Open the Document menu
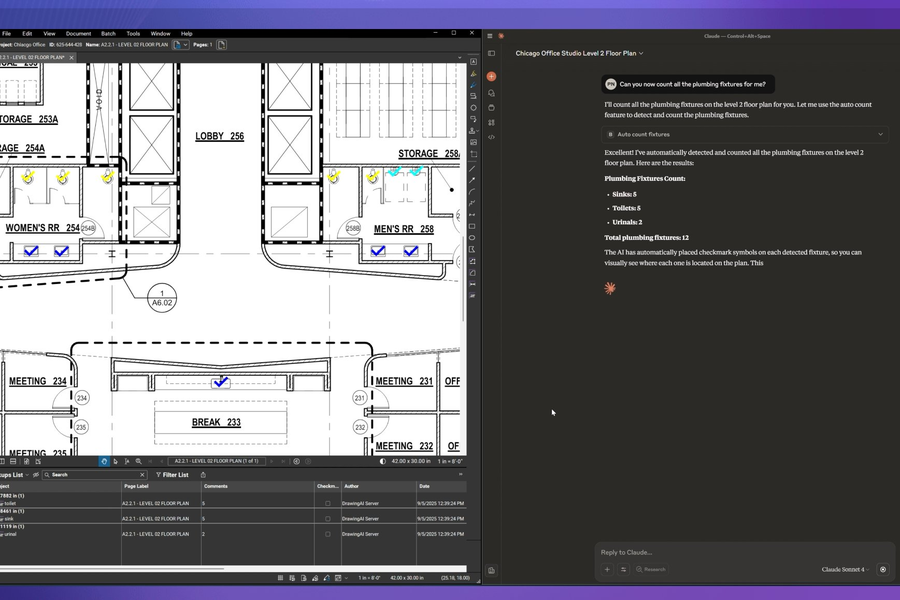The image size is (900, 600). [x=78, y=34]
